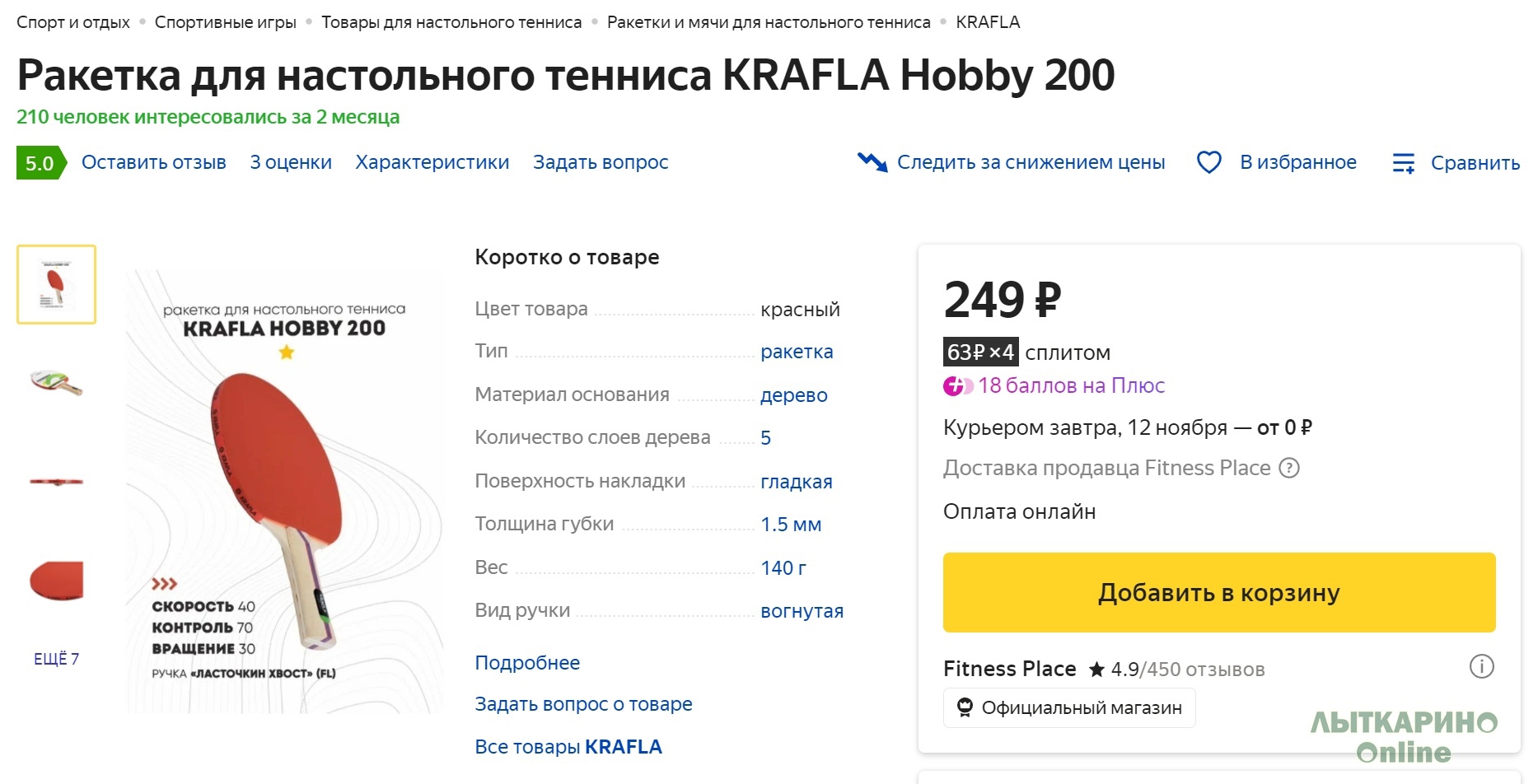1538x784 pixels.
Task: Click the official store badge icon
Action: pos(965,707)
